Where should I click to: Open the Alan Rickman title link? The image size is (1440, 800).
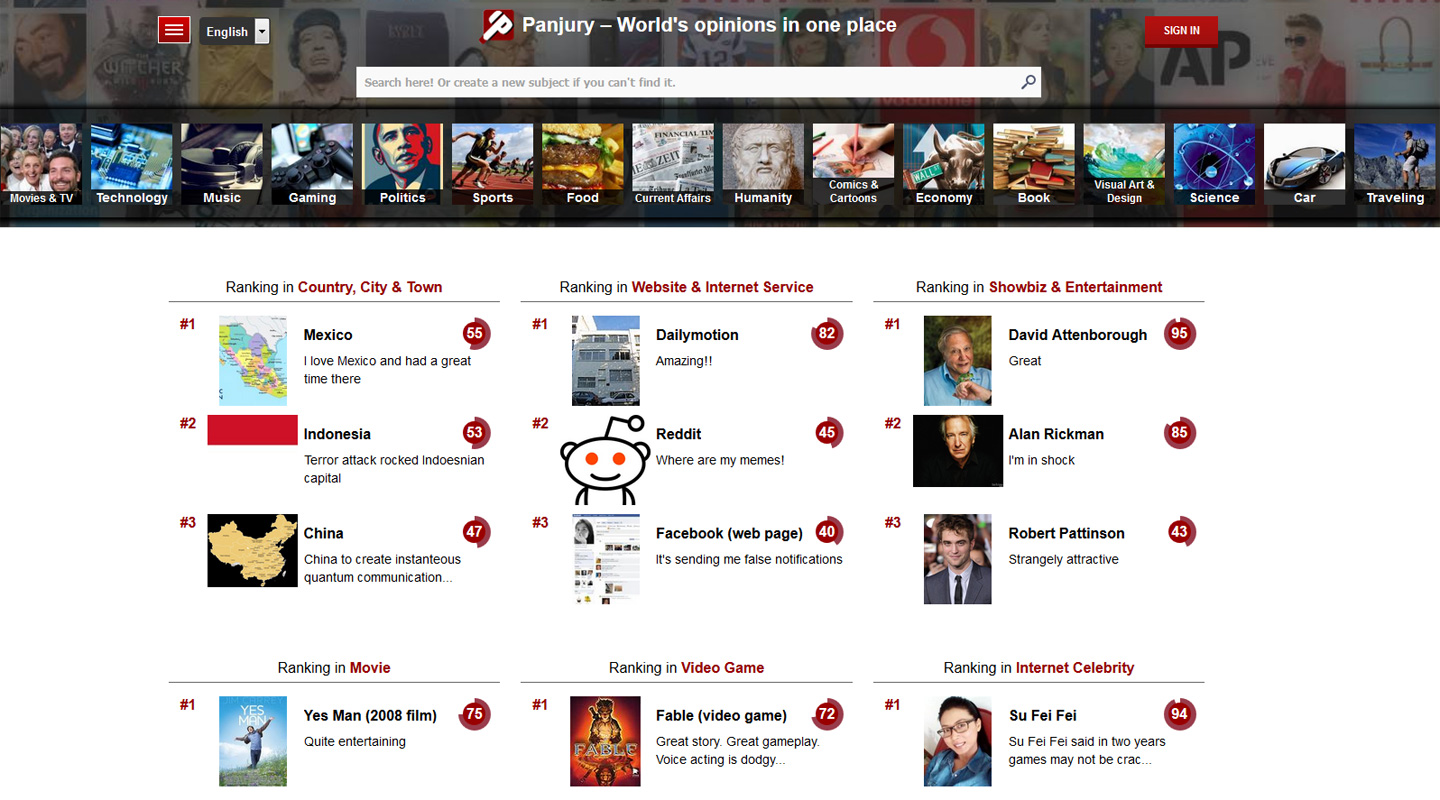[1056, 434]
